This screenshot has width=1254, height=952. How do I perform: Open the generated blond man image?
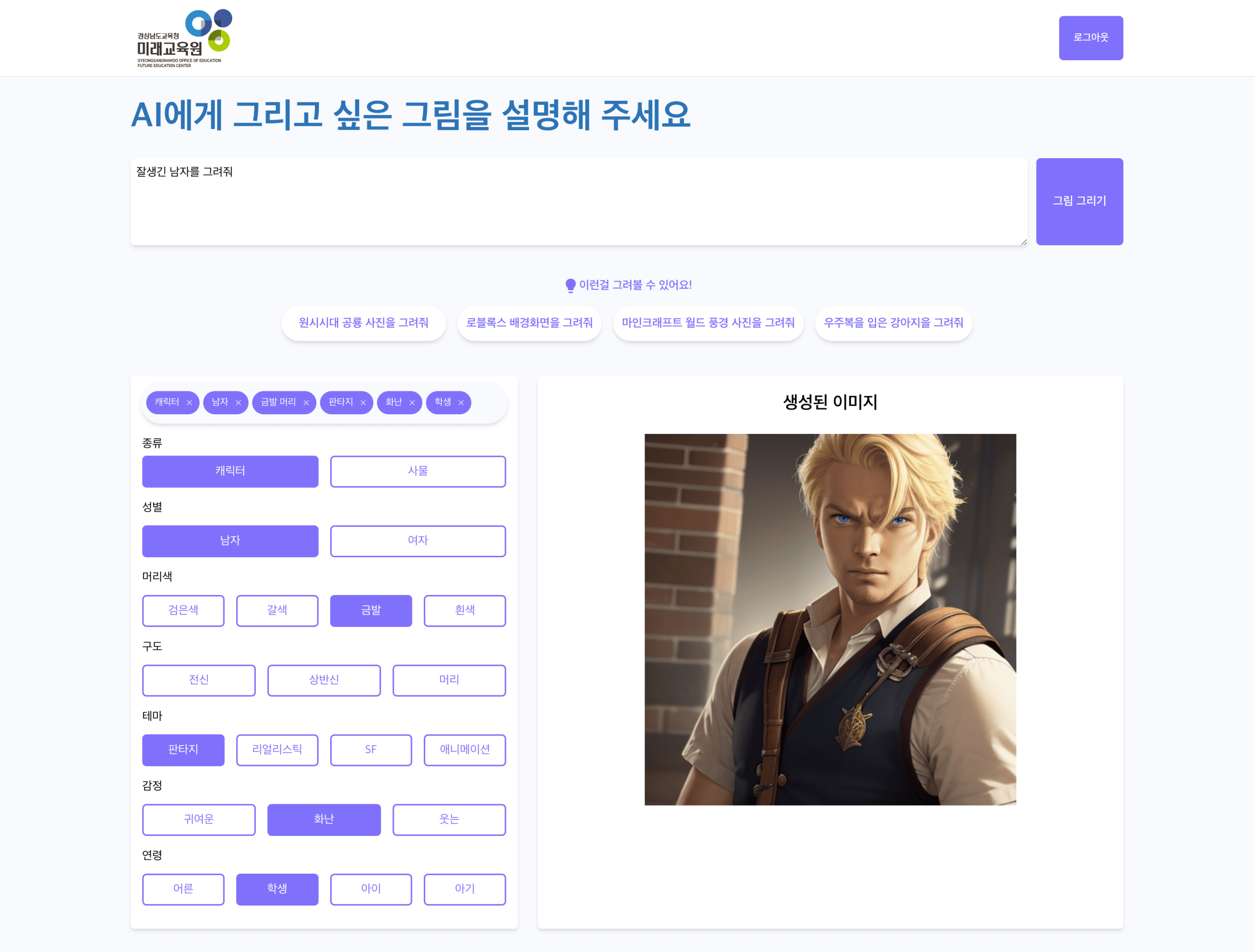tap(830, 619)
